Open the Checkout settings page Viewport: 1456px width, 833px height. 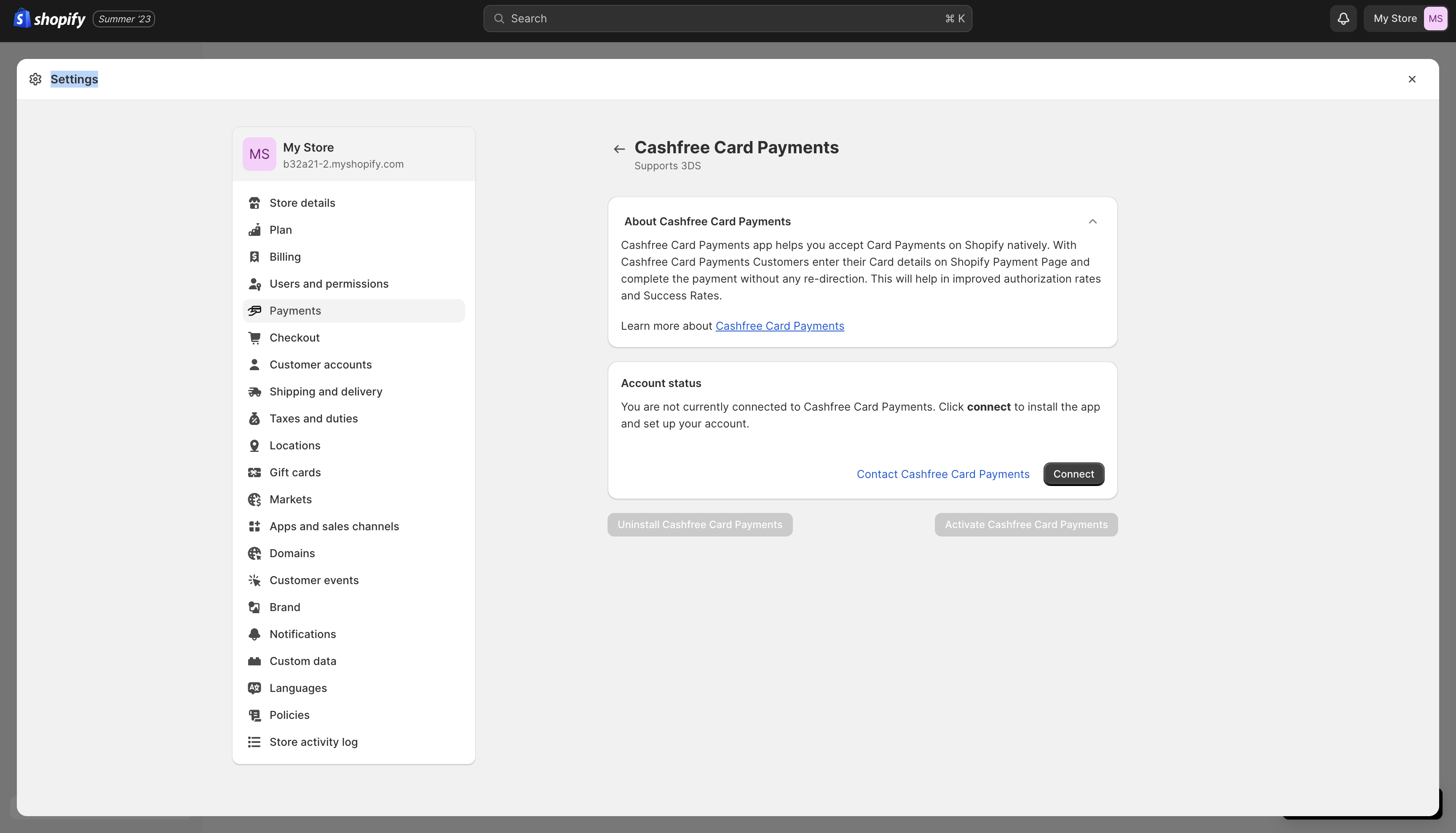click(x=294, y=338)
